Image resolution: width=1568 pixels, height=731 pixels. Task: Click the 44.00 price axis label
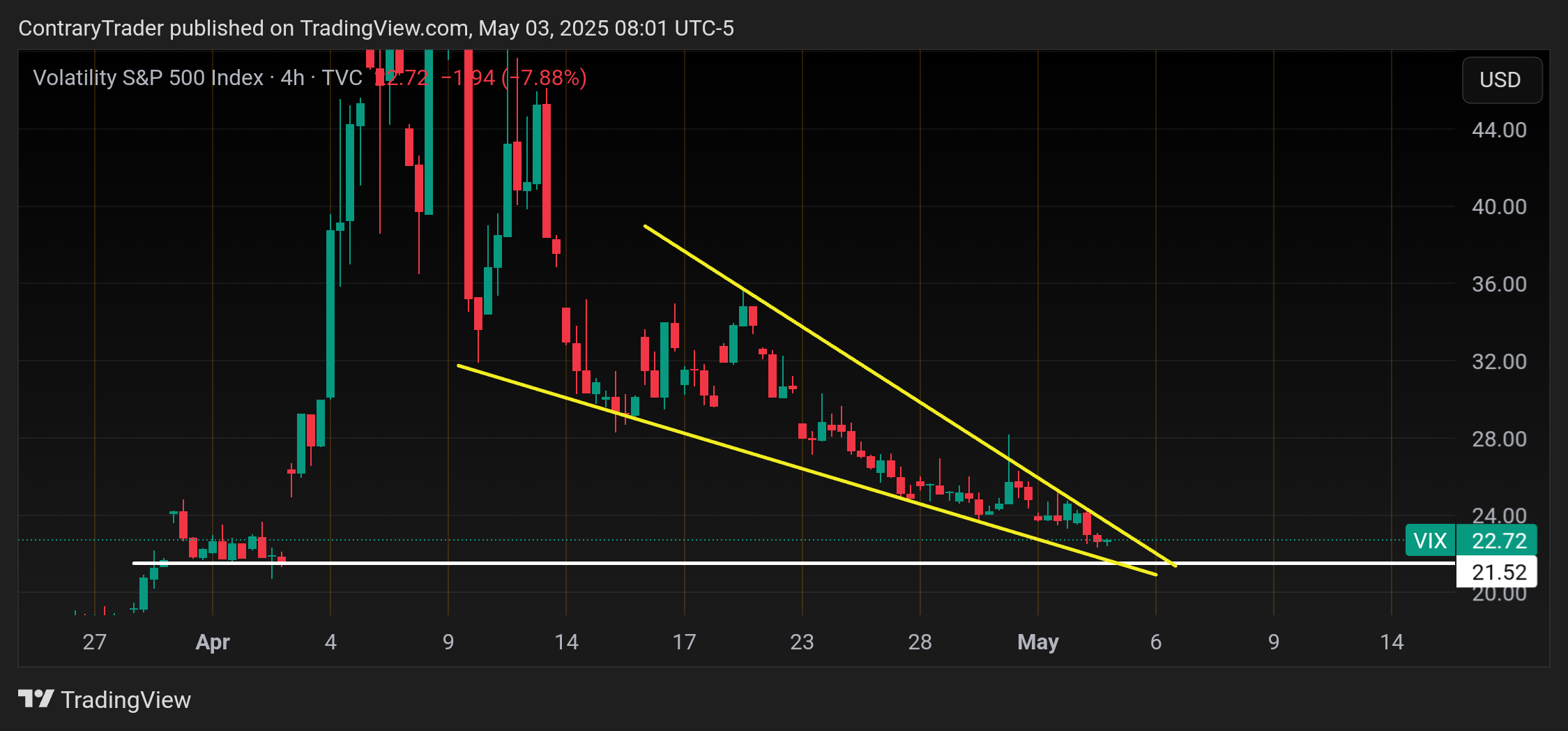point(1499,130)
